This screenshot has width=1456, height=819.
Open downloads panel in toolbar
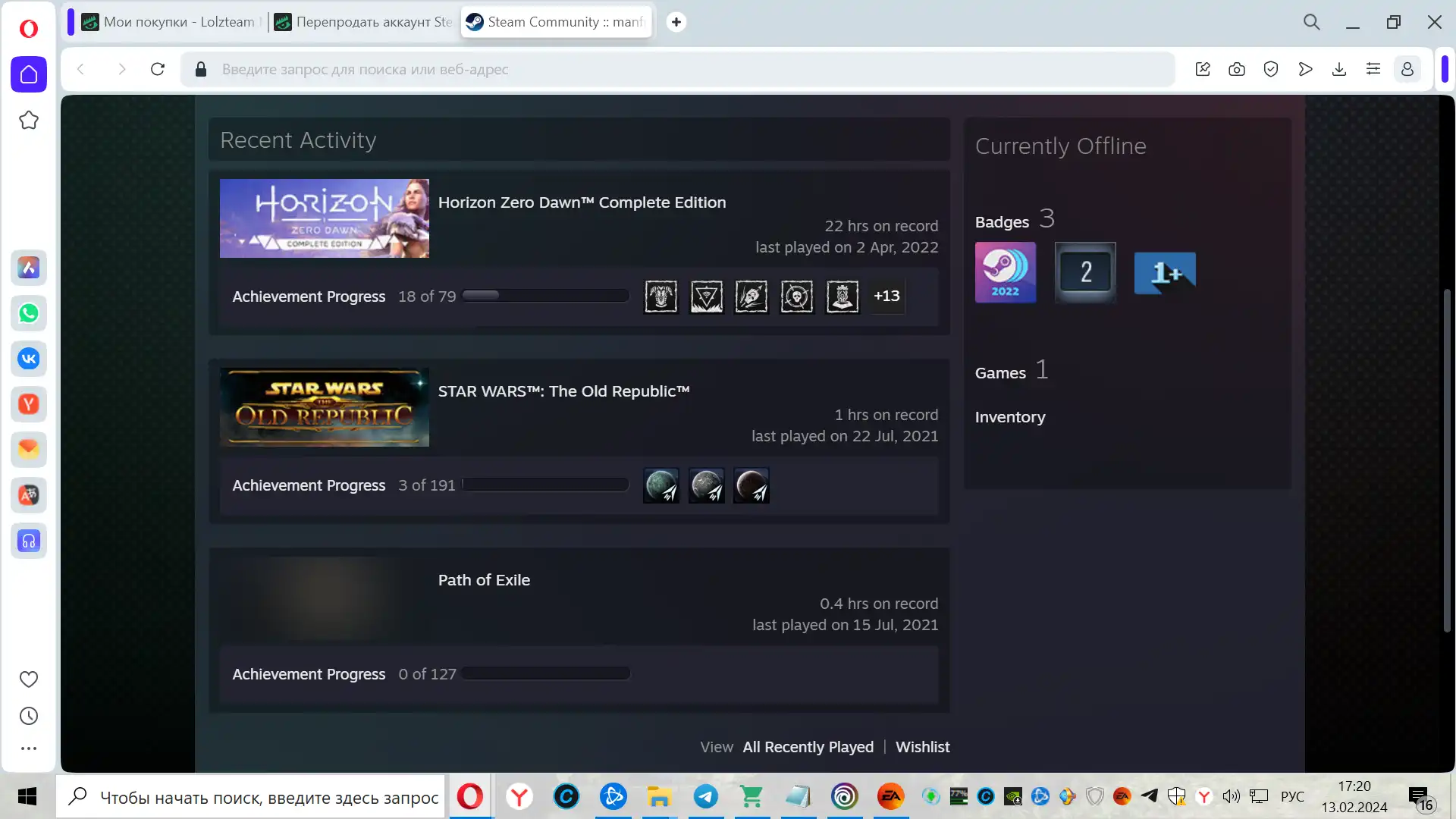click(x=1339, y=69)
